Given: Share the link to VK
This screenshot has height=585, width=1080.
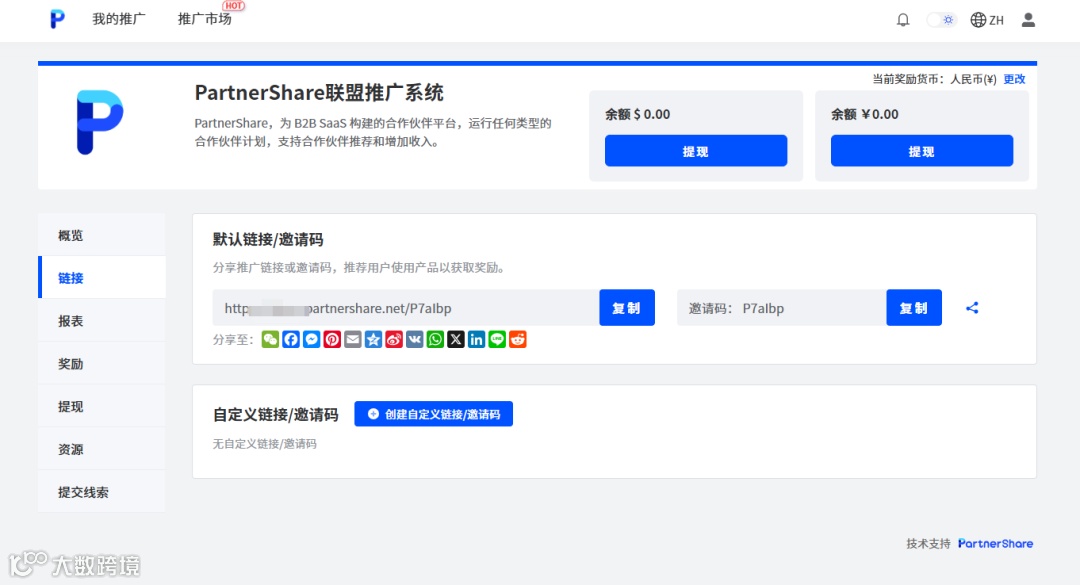Looking at the screenshot, I should pyautogui.click(x=415, y=339).
